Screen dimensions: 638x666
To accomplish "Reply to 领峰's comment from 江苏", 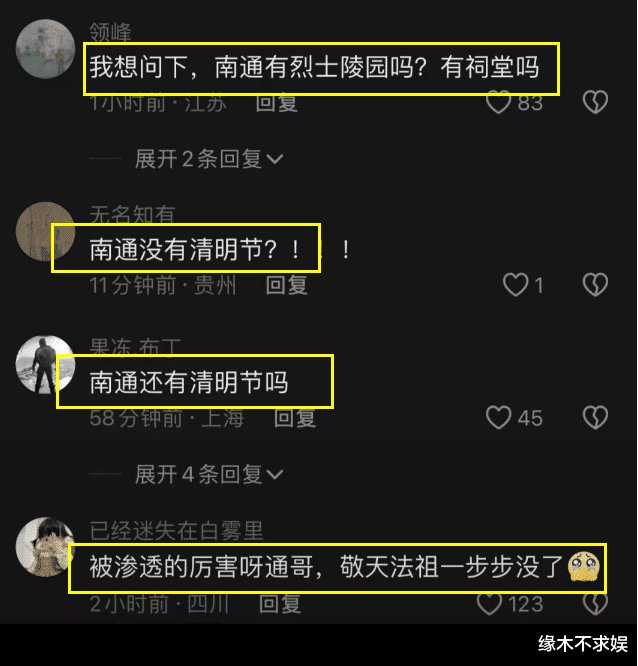I will pos(277,103).
